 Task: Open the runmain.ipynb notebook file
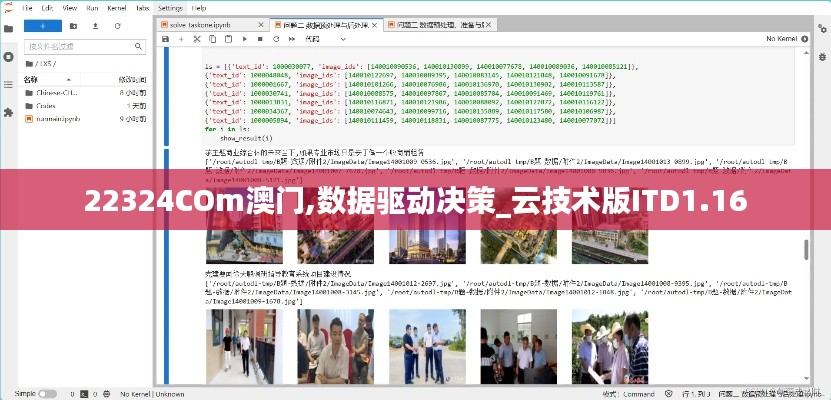(85, 119)
